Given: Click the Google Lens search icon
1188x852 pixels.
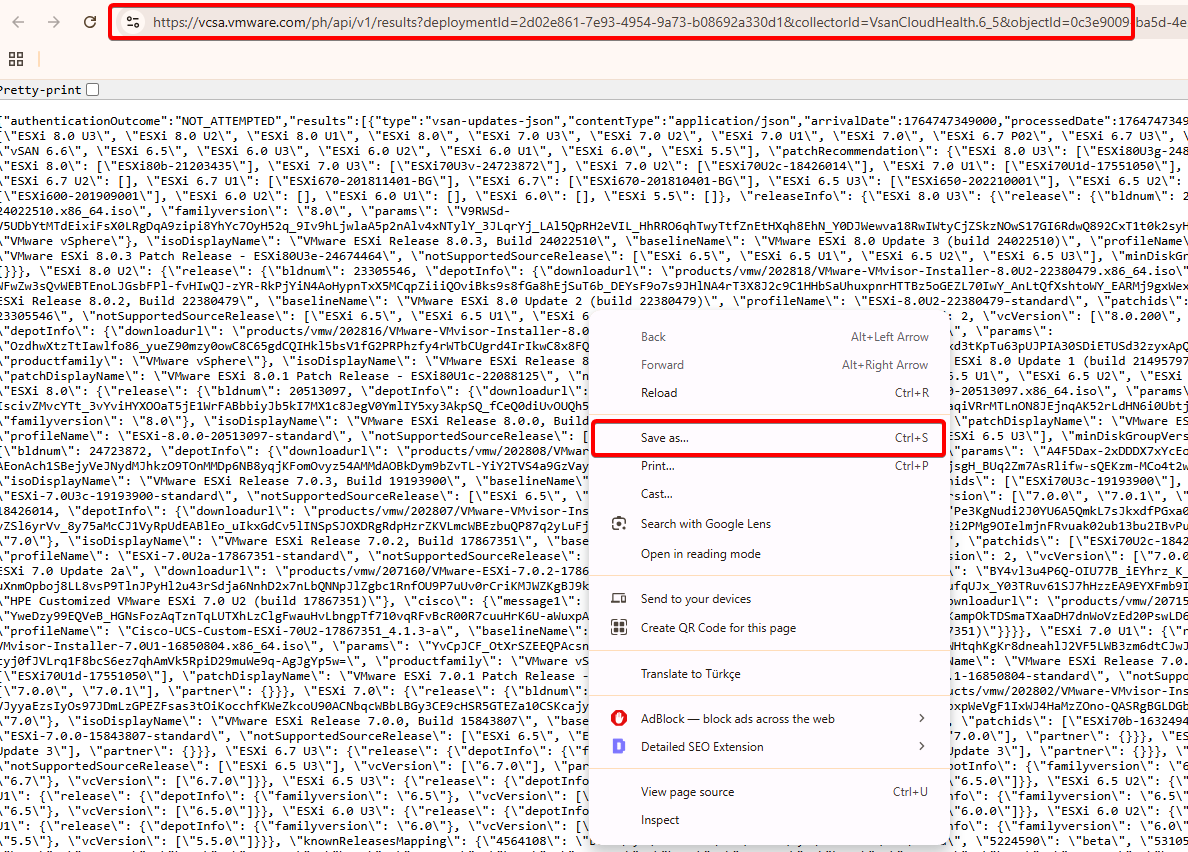Looking at the screenshot, I should coord(620,524).
